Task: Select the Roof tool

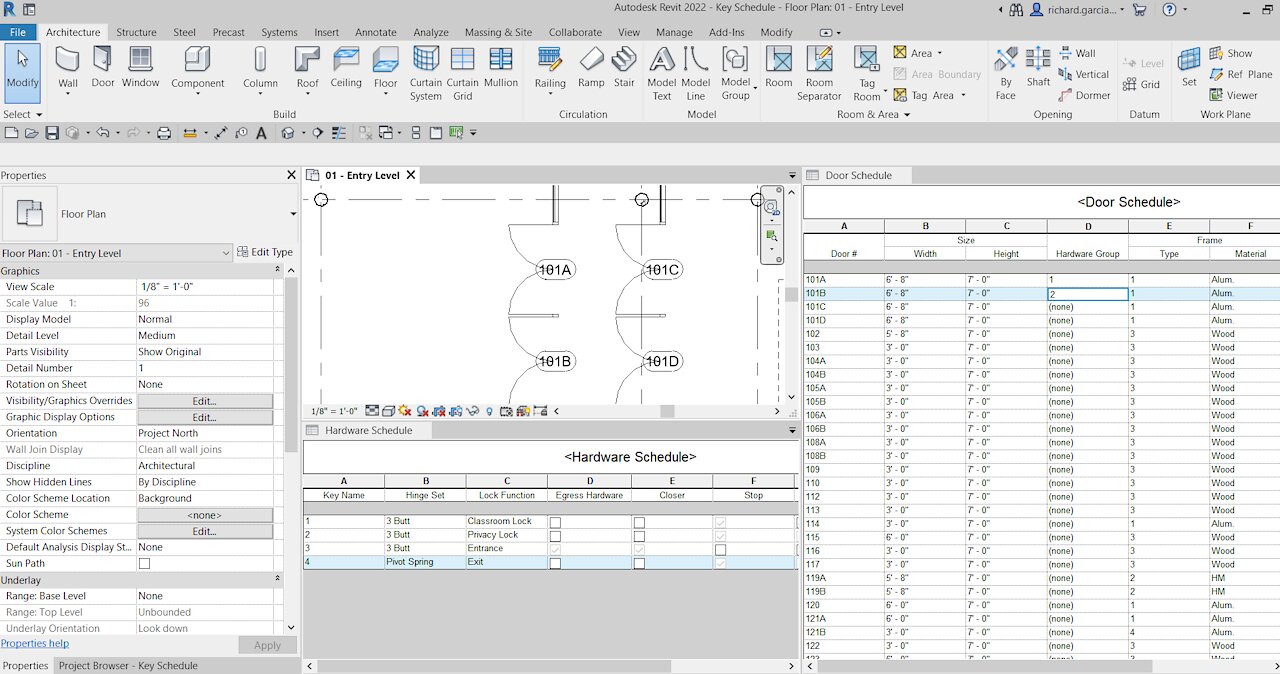Action: [307, 70]
